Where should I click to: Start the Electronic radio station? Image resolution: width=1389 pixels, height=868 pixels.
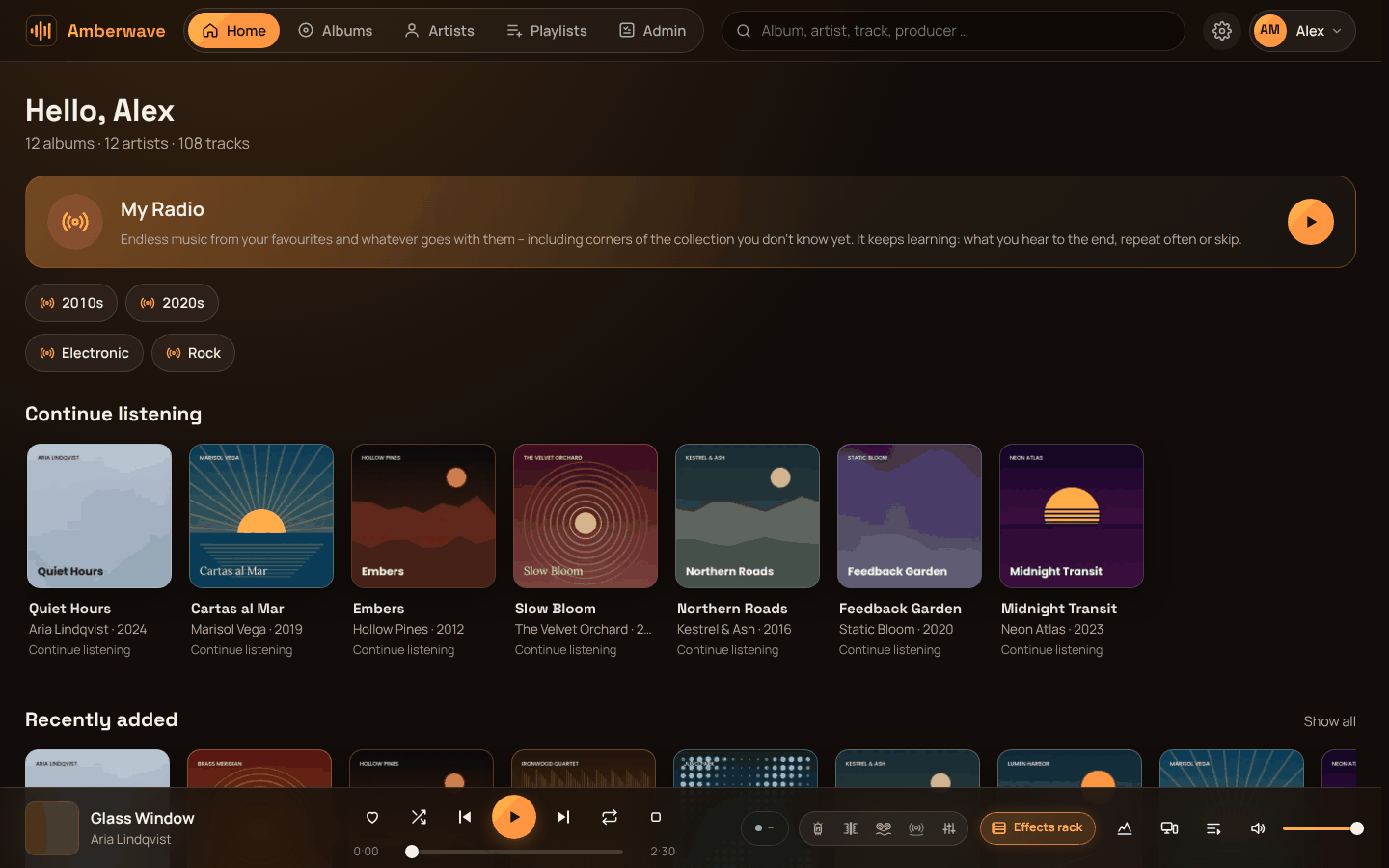point(84,353)
